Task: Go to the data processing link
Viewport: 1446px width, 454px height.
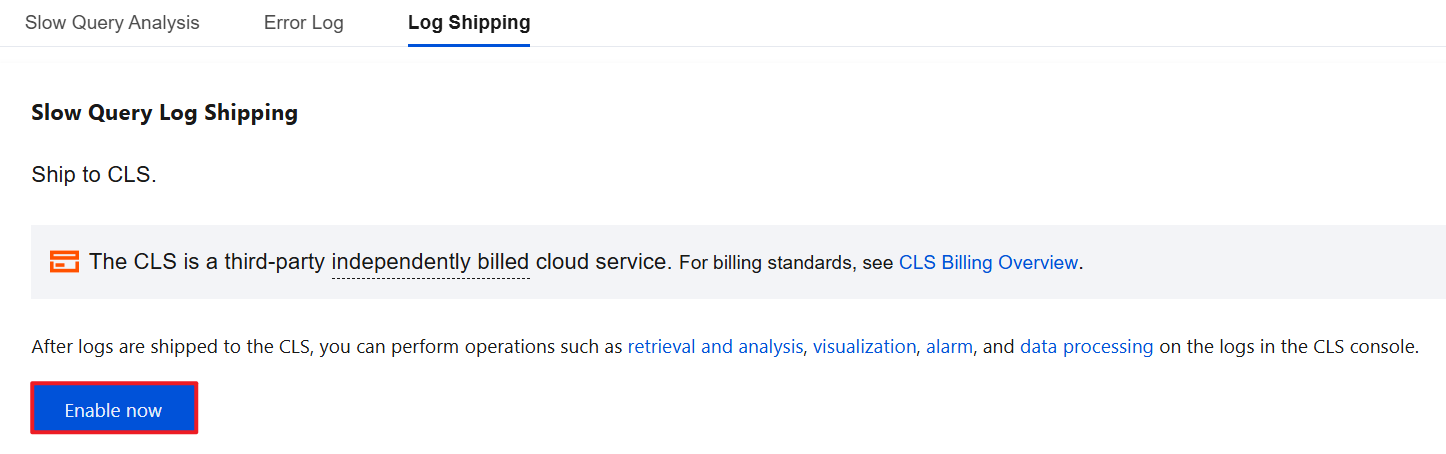Action: click(x=1086, y=347)
